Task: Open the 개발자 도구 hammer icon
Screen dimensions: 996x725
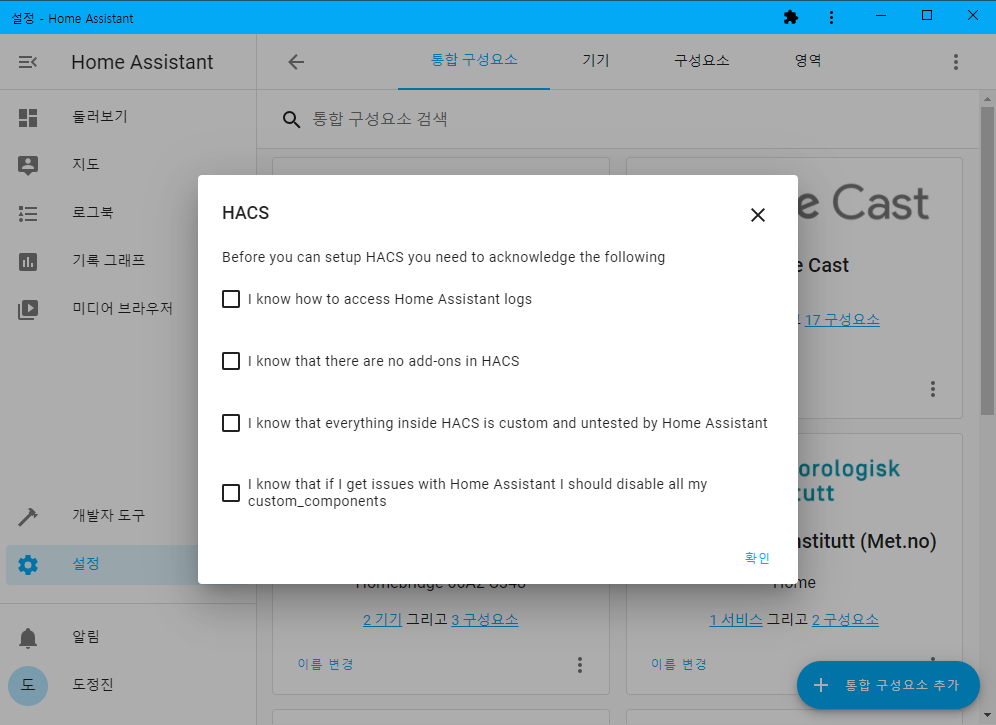Action: coord(28,517)
